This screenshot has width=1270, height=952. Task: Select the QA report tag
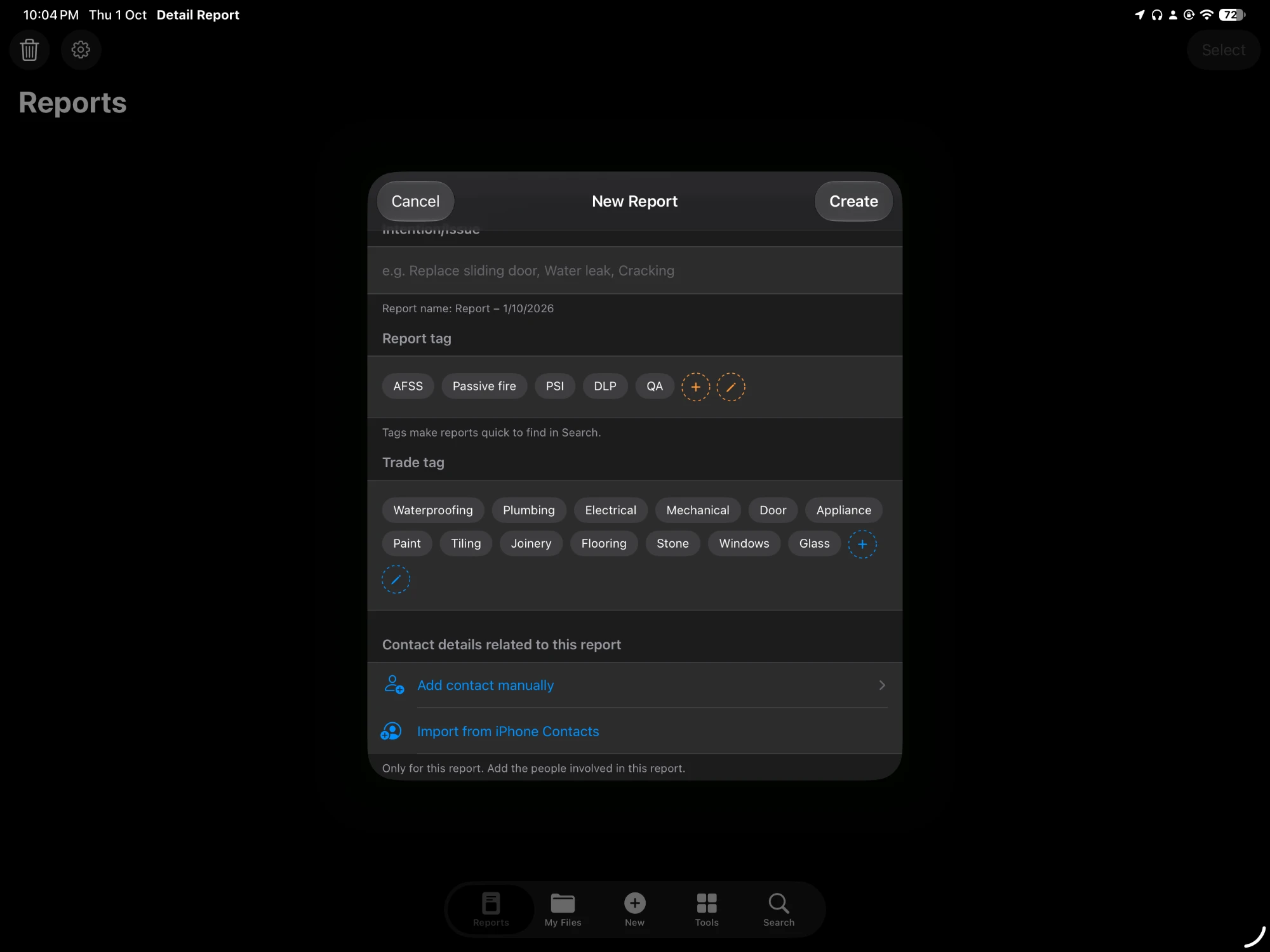coord(654,386)
